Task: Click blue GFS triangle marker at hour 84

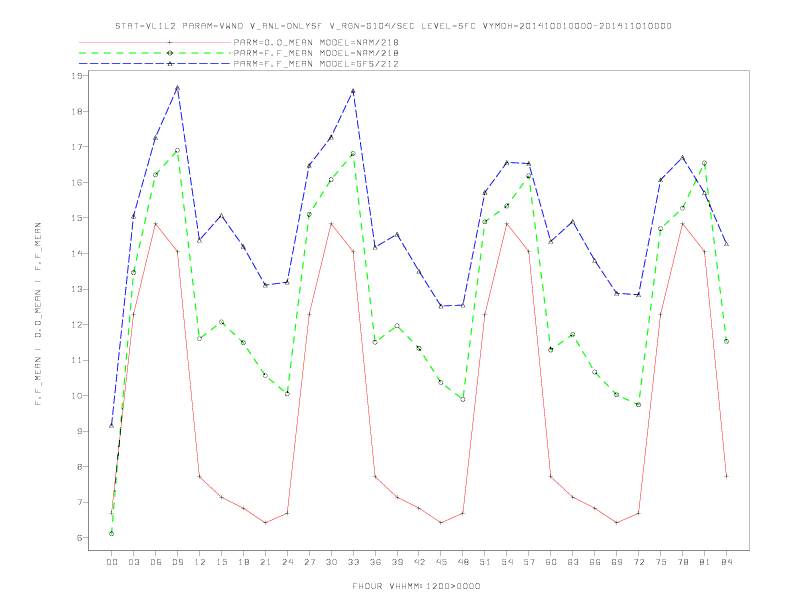Action: 726,244
